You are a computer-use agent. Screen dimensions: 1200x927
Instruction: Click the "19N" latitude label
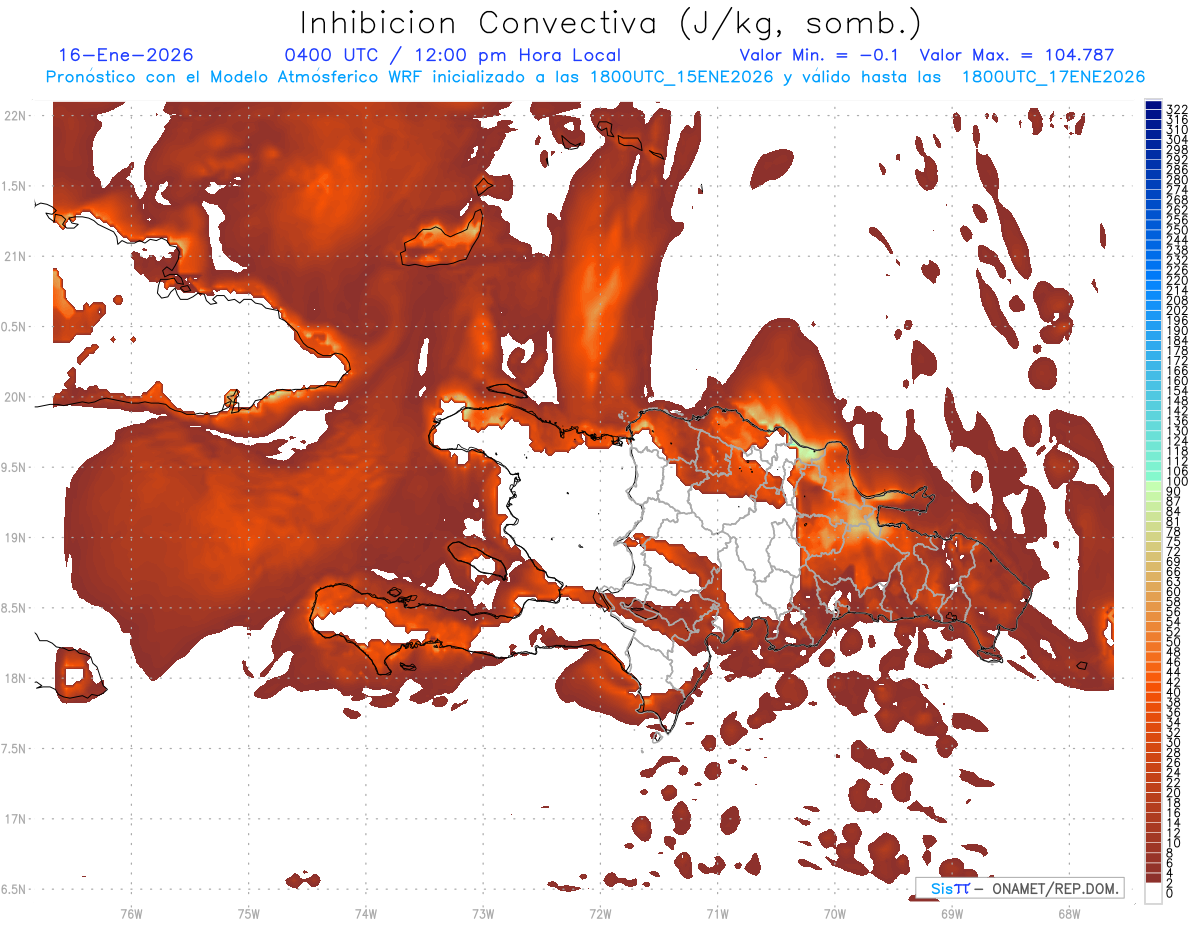pyautogui.click(x=14, y=538)
